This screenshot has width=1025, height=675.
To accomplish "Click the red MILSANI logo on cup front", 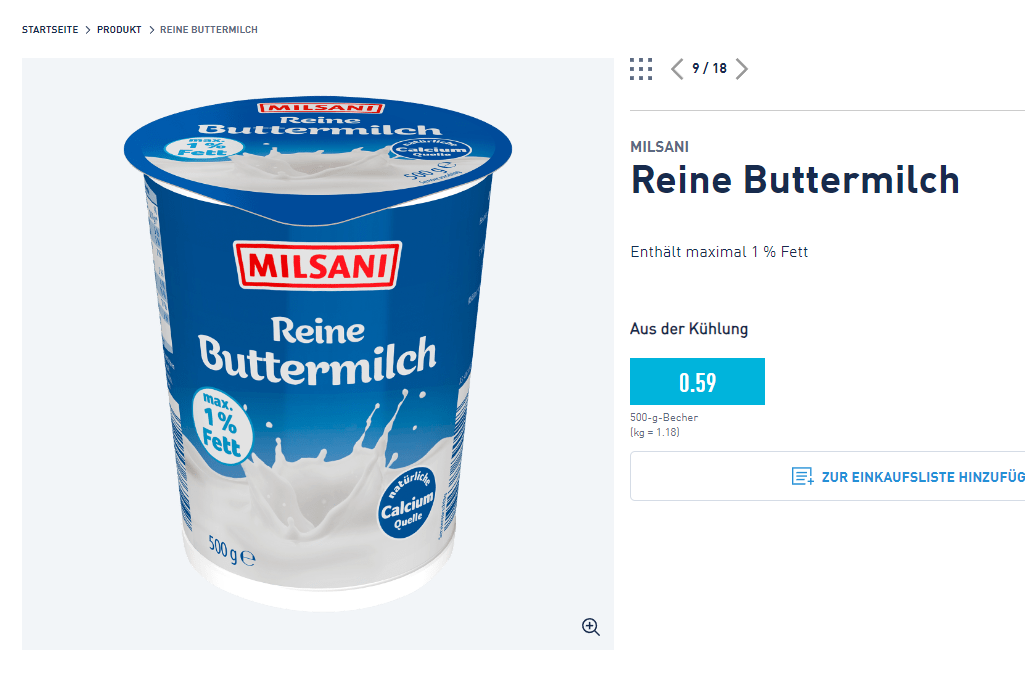I will (317, 265).
